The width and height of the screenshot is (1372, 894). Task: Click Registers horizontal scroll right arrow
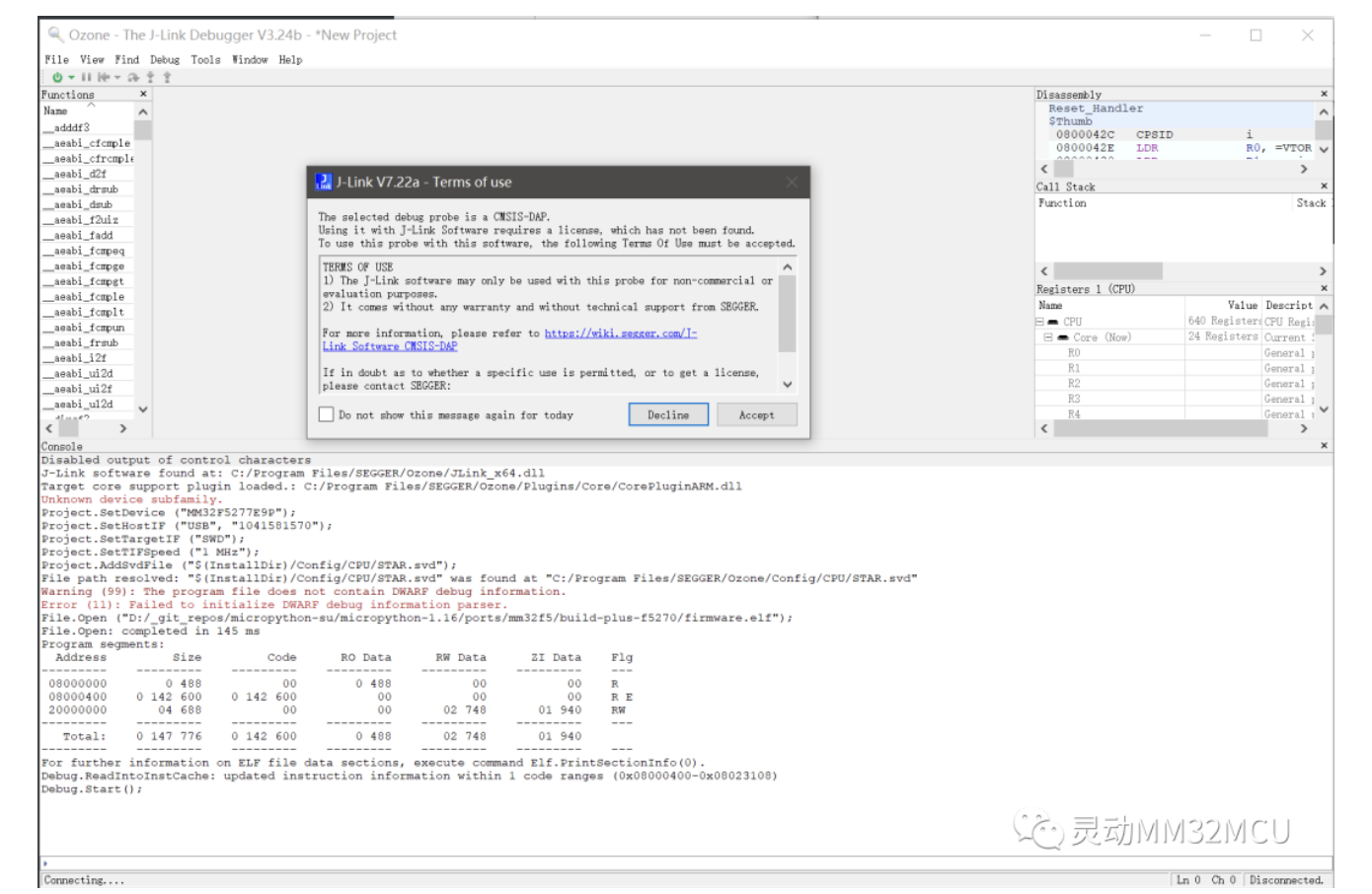[1304, 428]
